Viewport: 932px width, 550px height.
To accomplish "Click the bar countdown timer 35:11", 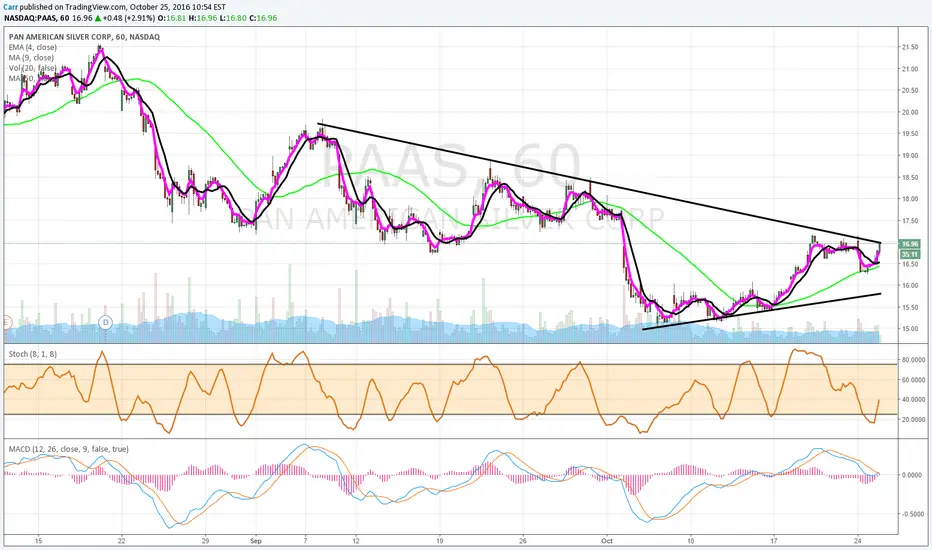I will click(x=909, y=254).
